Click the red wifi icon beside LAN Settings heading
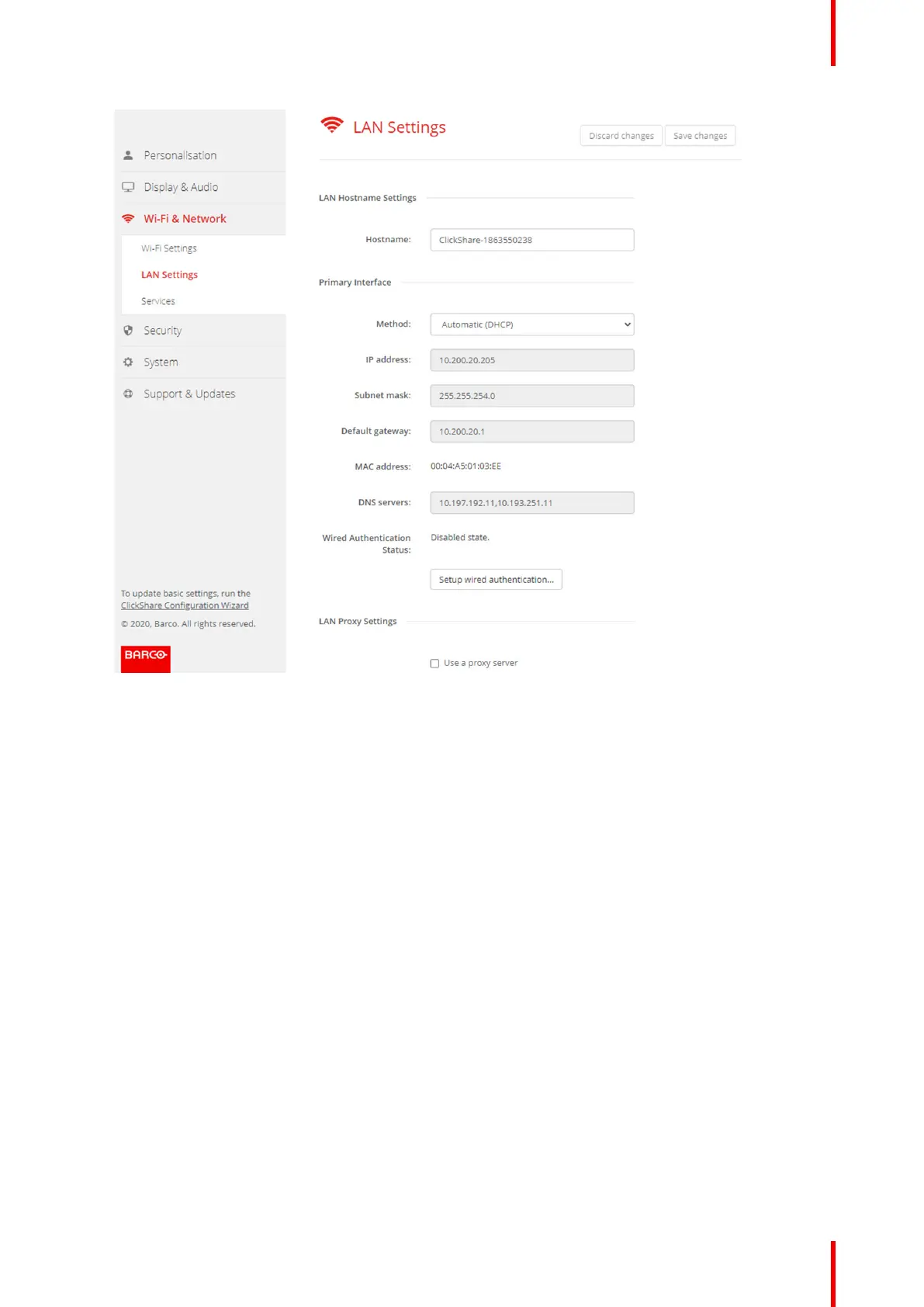Image resolution: width=924 pixels, height=1307 pixels. 332,125
